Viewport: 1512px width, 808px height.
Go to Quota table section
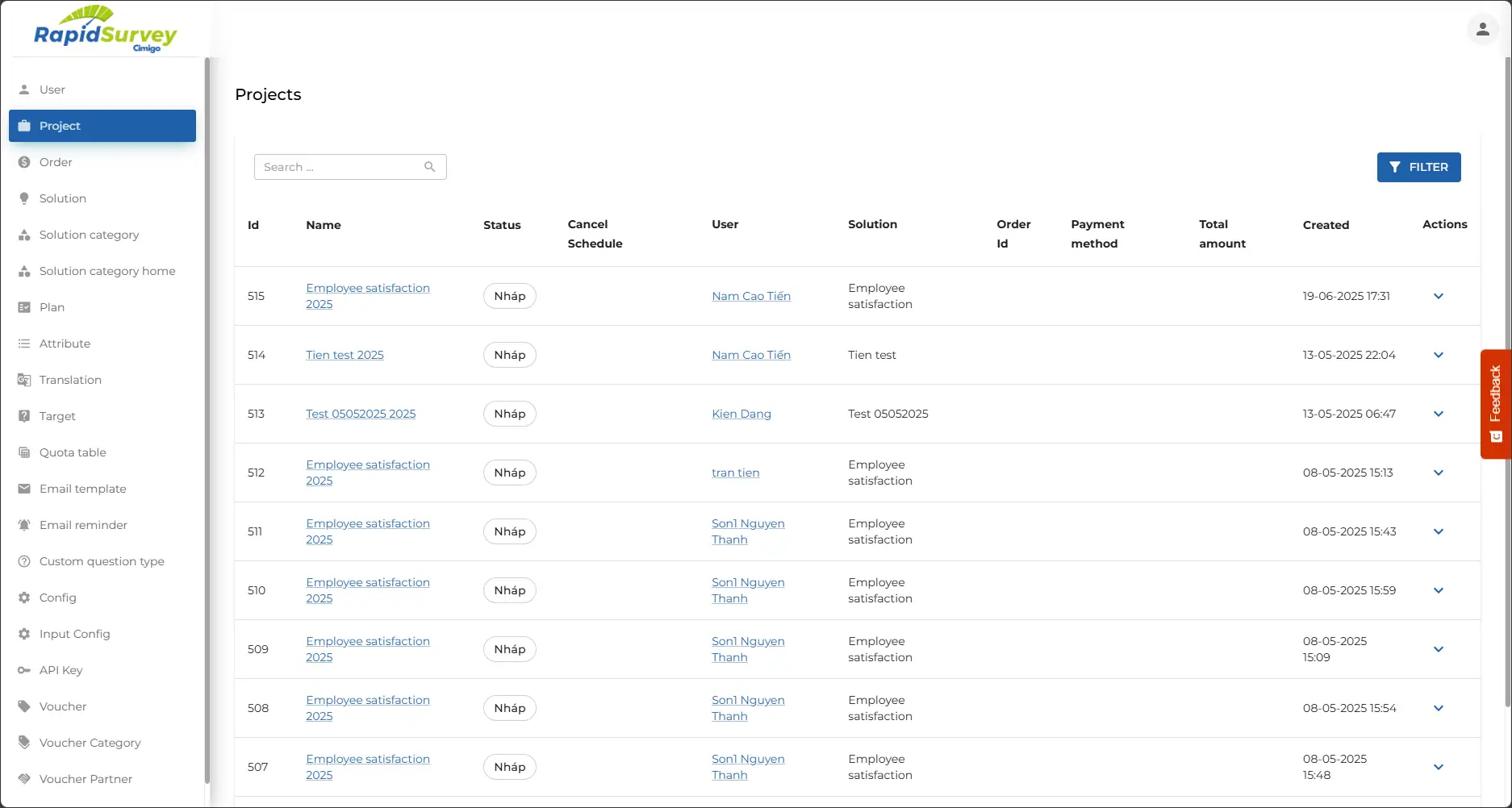coord(73,452)
